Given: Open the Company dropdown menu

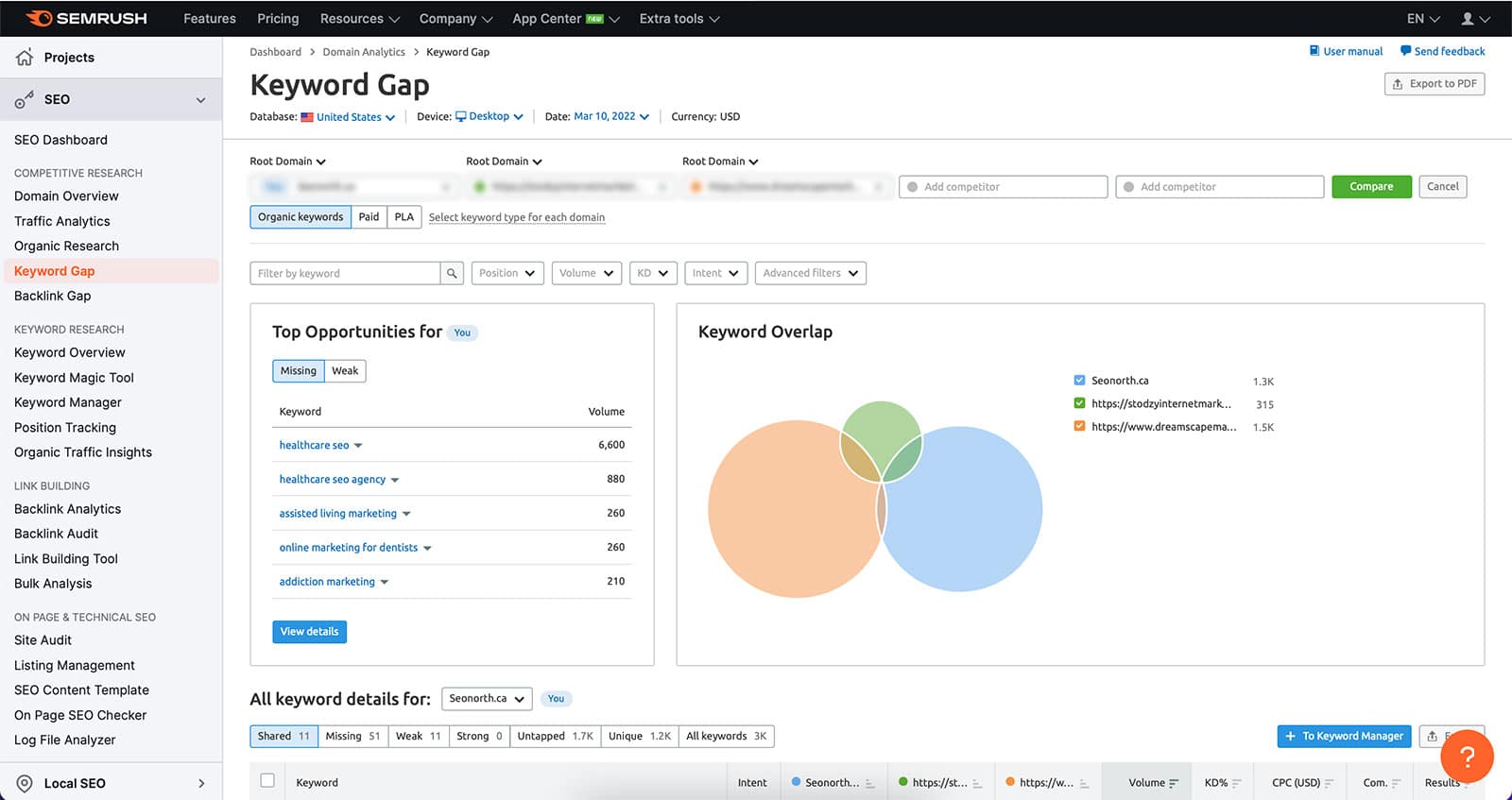Looking at the screenshot, I should (455, 18).
